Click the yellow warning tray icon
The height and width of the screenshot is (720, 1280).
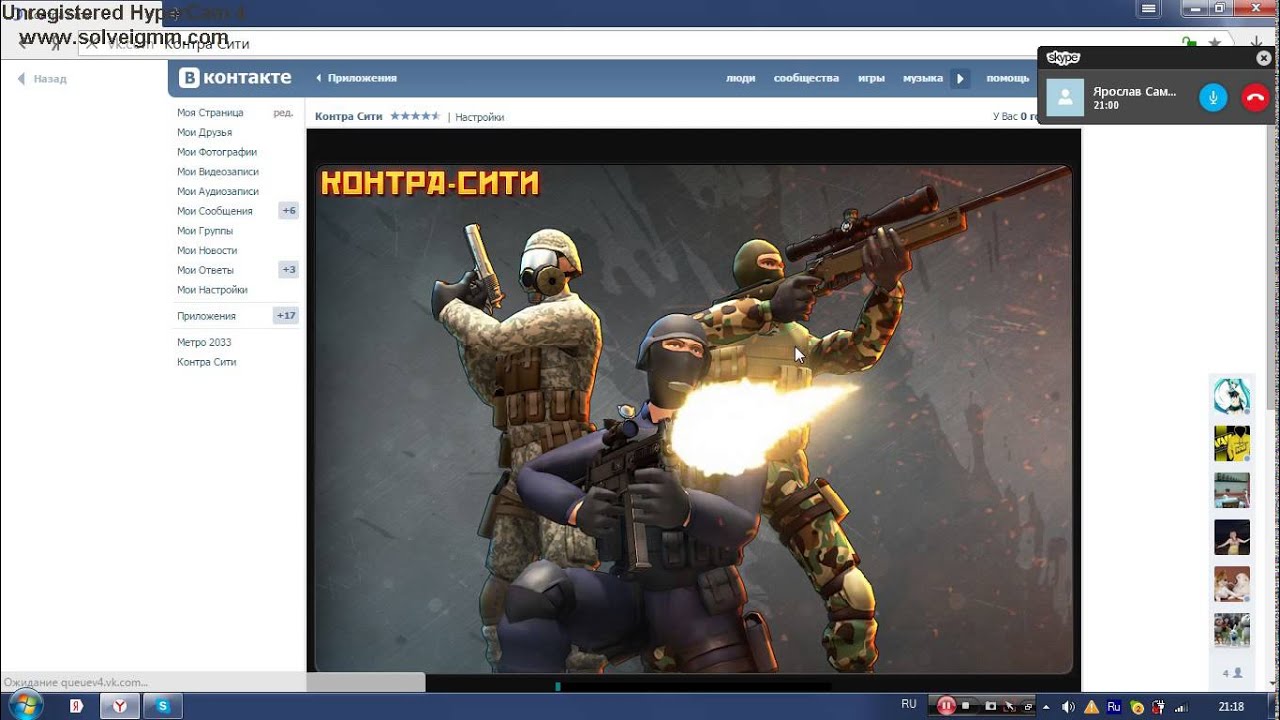[x=1091, y=707]
